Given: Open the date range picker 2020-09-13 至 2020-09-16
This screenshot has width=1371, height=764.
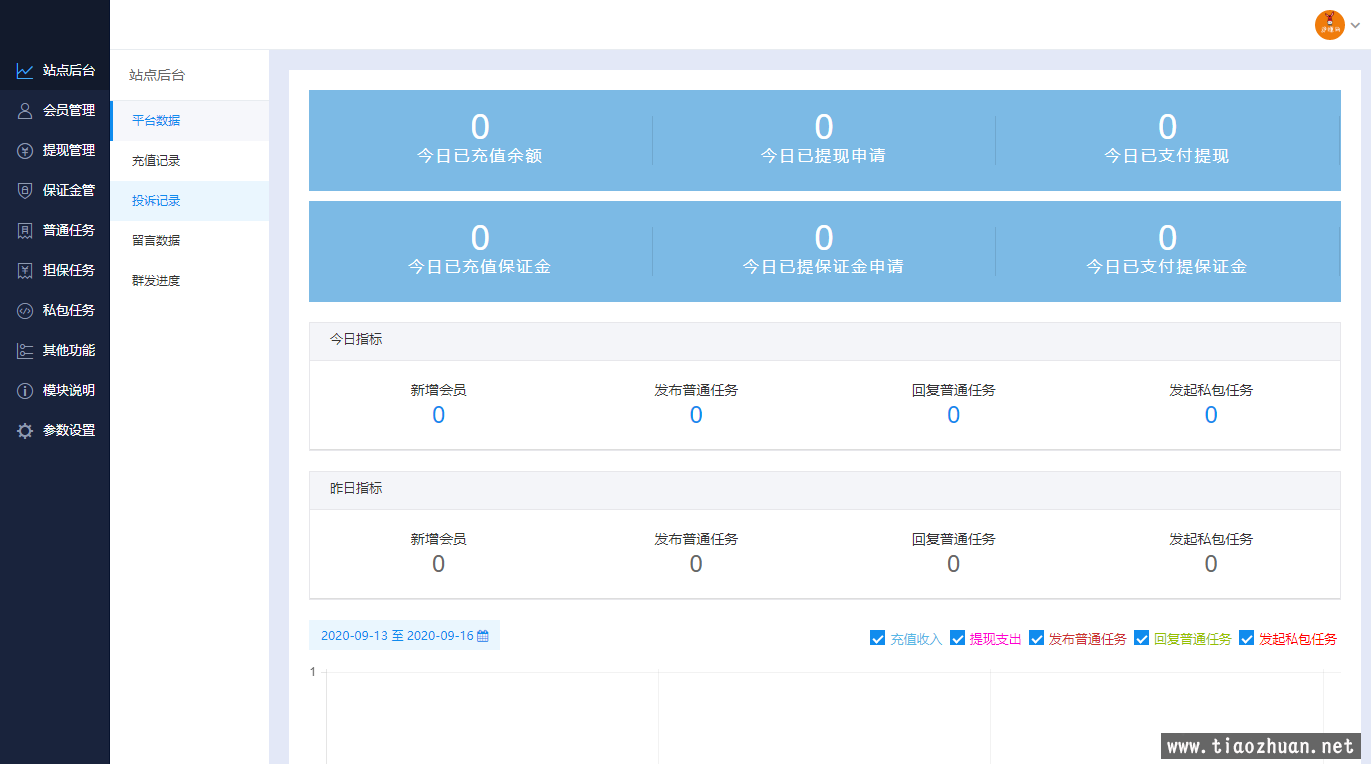Looking at the screenshot, I should click(404, 636).
